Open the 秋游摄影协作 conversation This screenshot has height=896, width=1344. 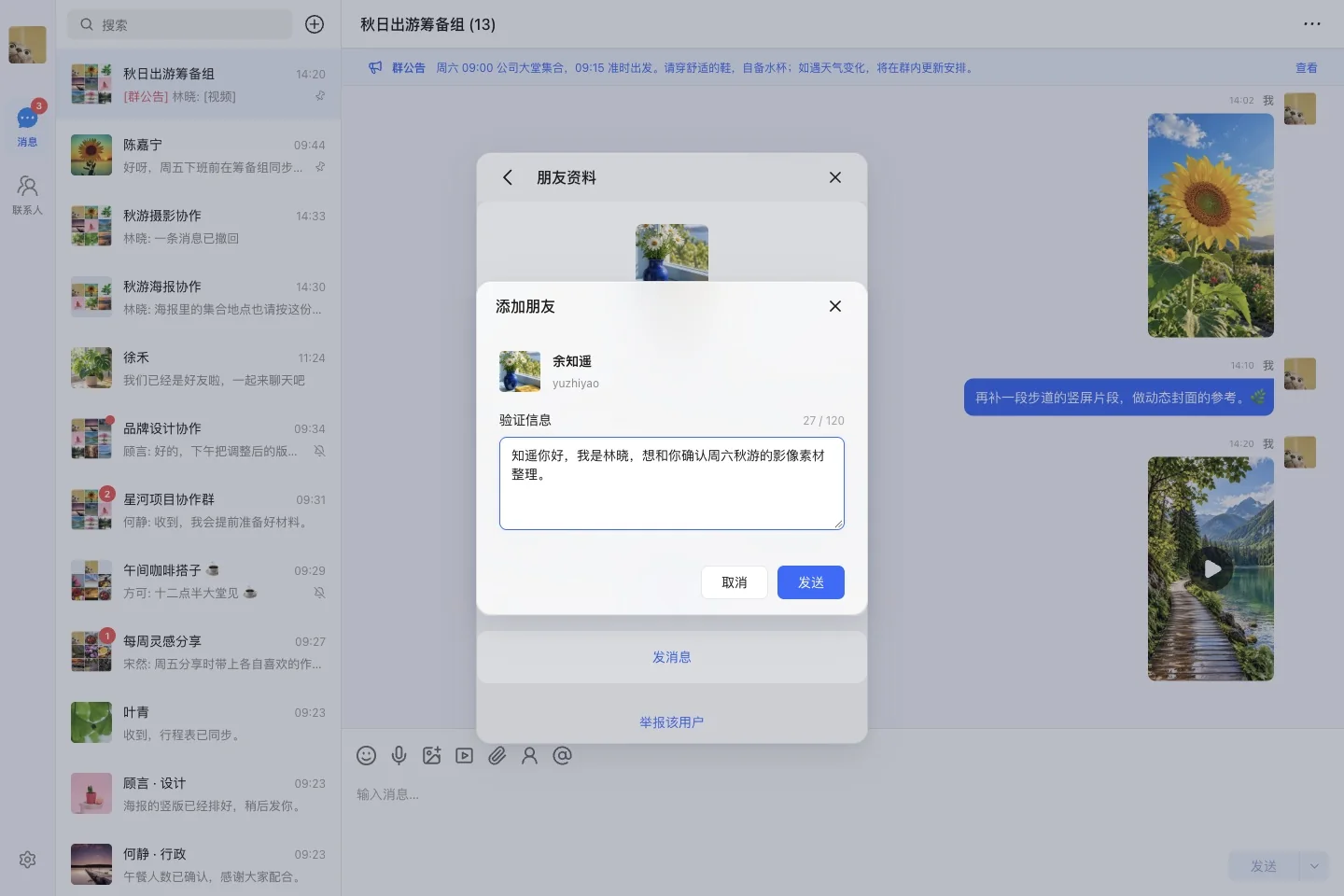tap(198, 226)
